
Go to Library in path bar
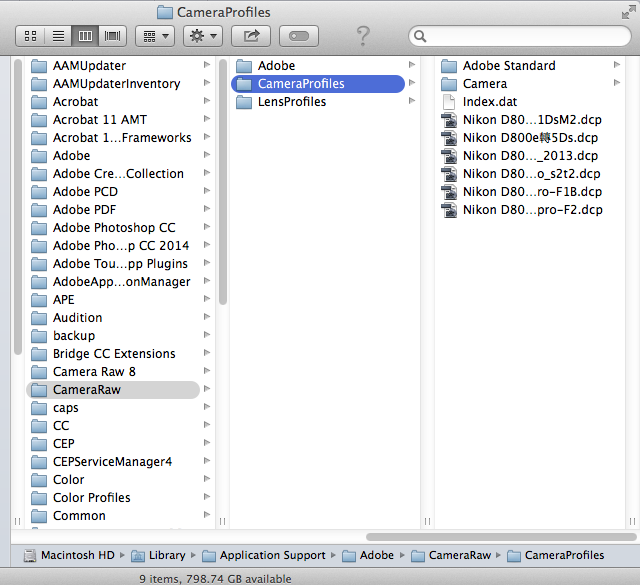(x=158, y=555)
